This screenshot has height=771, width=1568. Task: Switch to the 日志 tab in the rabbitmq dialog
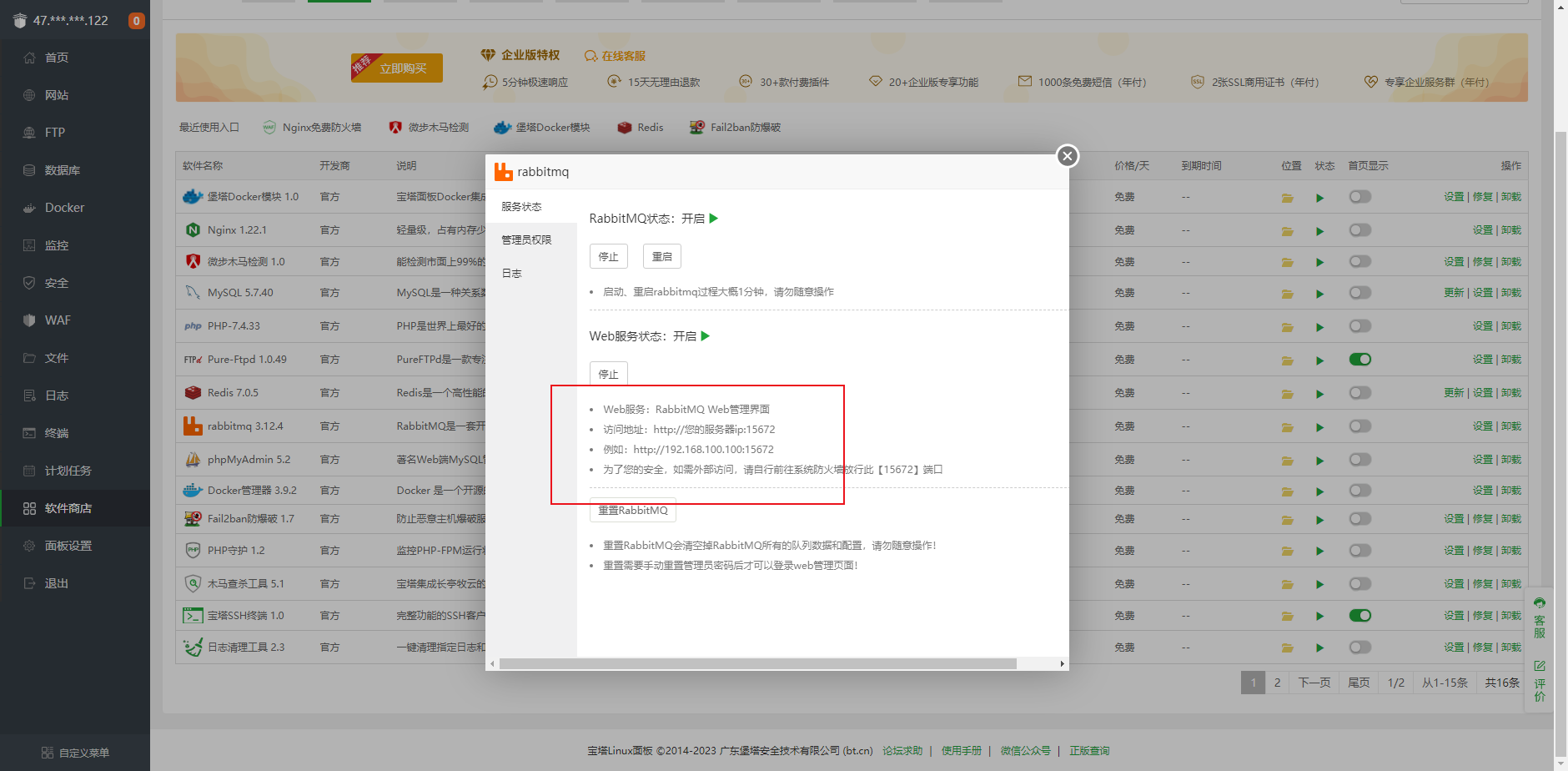[x=531, y=273]
